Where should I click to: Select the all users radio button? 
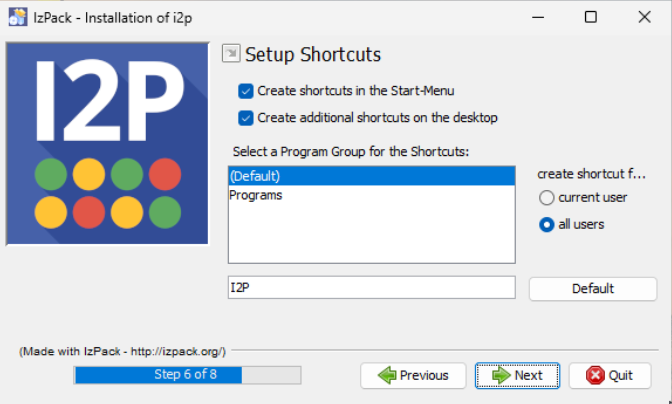(547, 224)
